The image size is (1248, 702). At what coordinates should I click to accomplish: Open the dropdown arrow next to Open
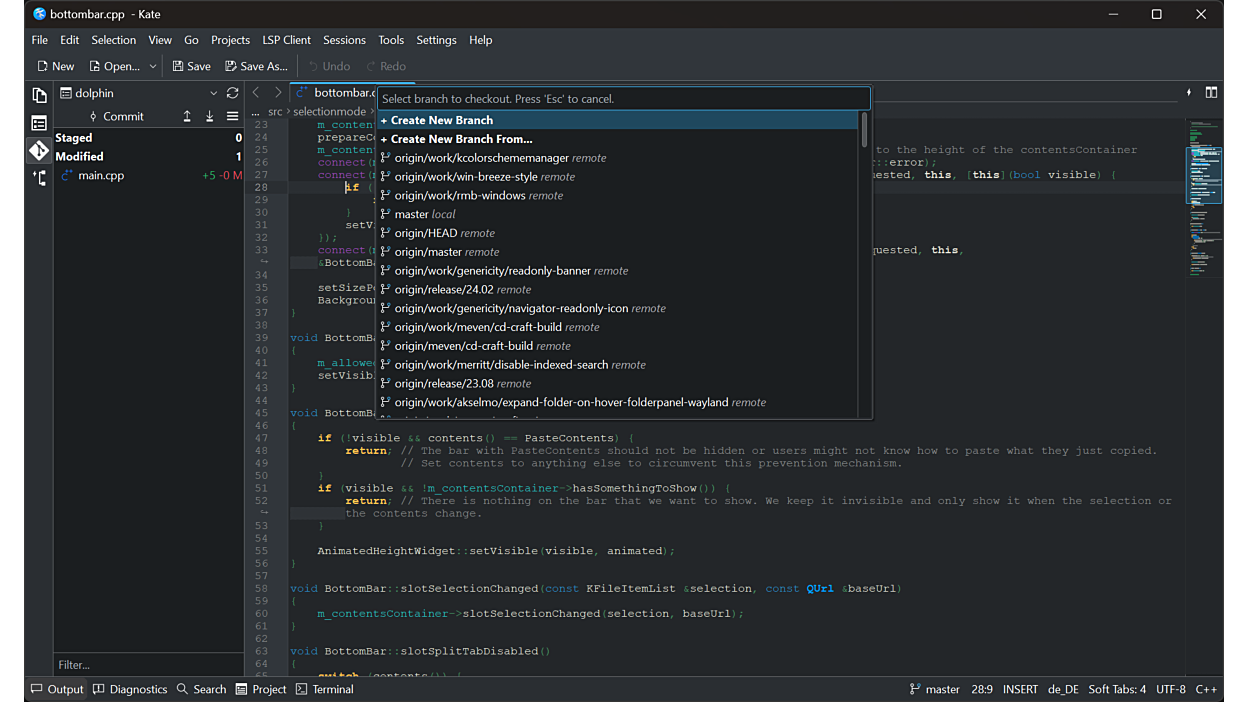[153, 66]
